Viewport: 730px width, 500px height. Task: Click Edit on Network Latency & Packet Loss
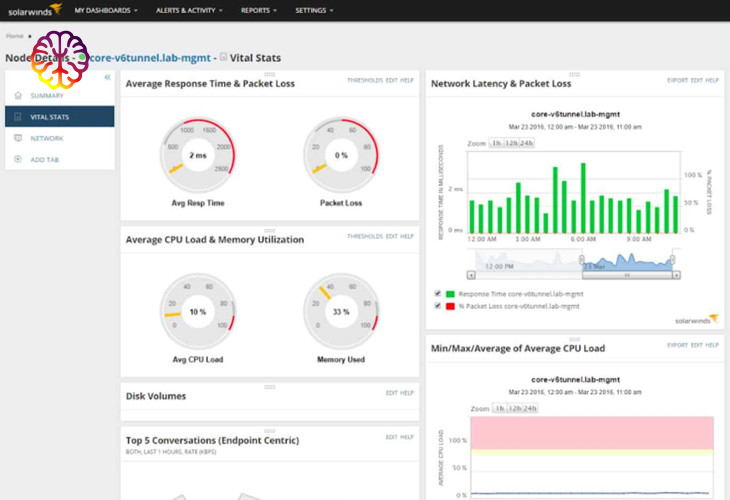tap(696, 81)
